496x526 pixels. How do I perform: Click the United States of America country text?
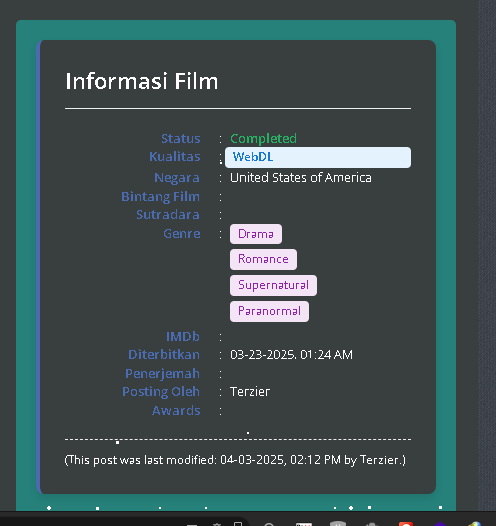click(301, 178)
